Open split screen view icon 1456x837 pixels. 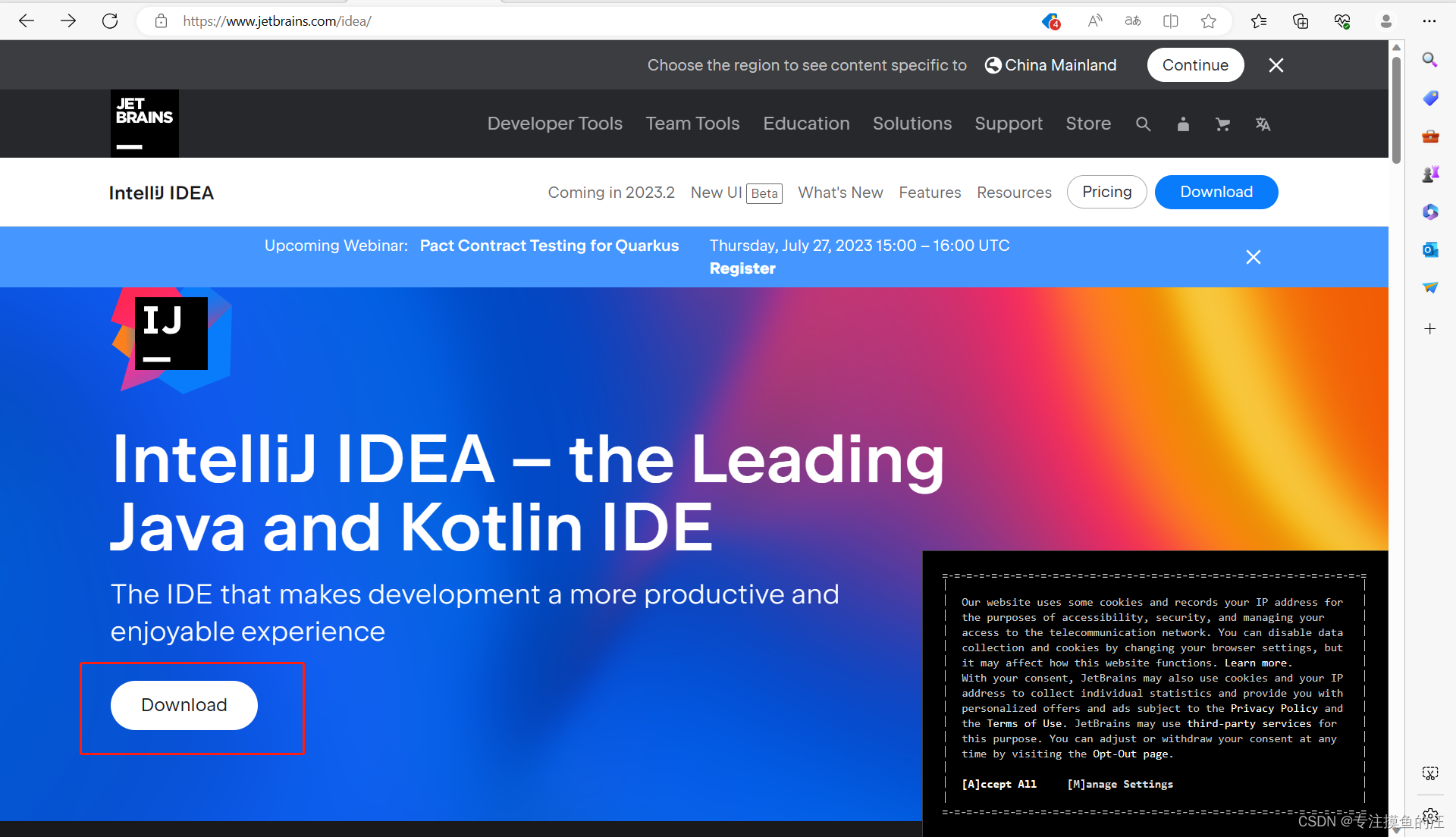(1170, 21)
